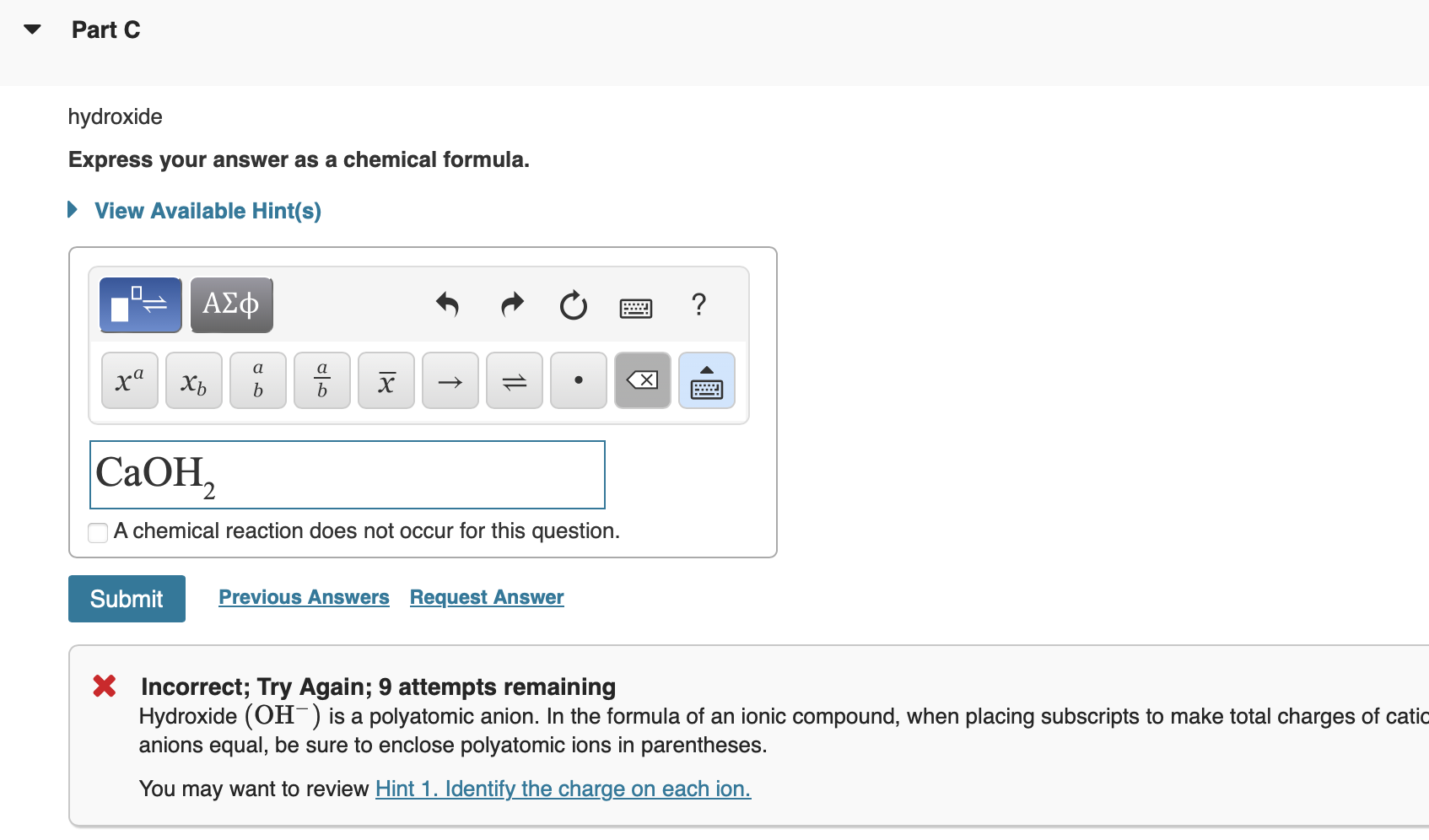The height and width of the screenshot is (840, 1429).
Task: Open the Greek symbols palette ΑΣφ
Action: click(x=231, y=304)
